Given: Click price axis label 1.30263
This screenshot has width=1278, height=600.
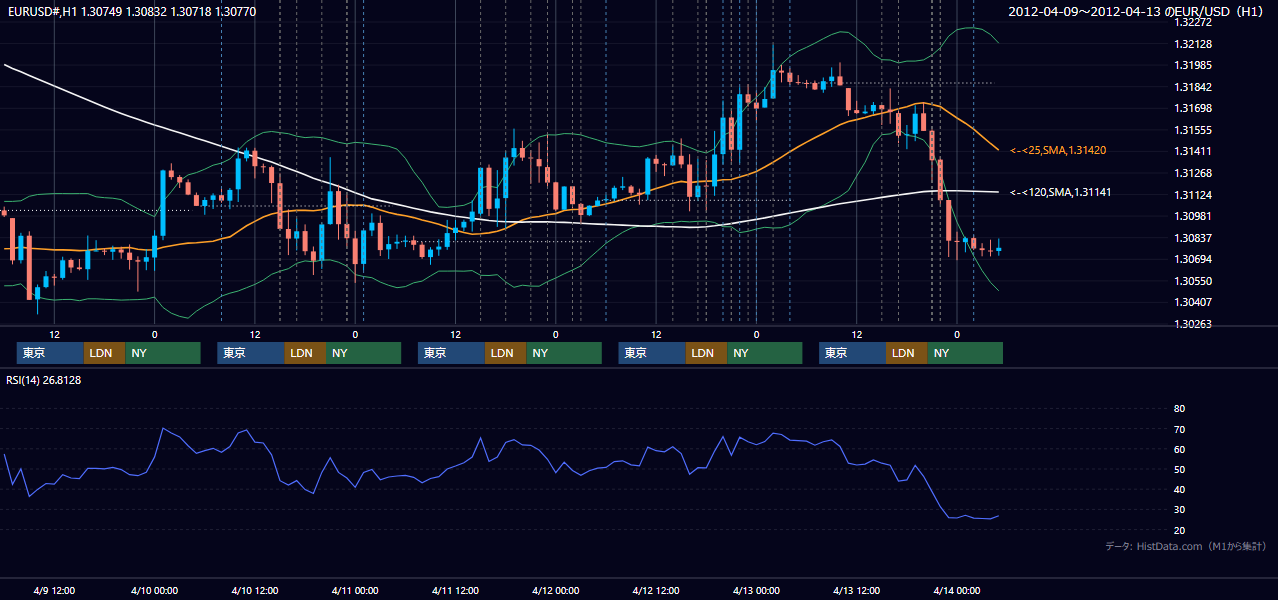Looking at the screenshot, I should (x=1193, y=324).
